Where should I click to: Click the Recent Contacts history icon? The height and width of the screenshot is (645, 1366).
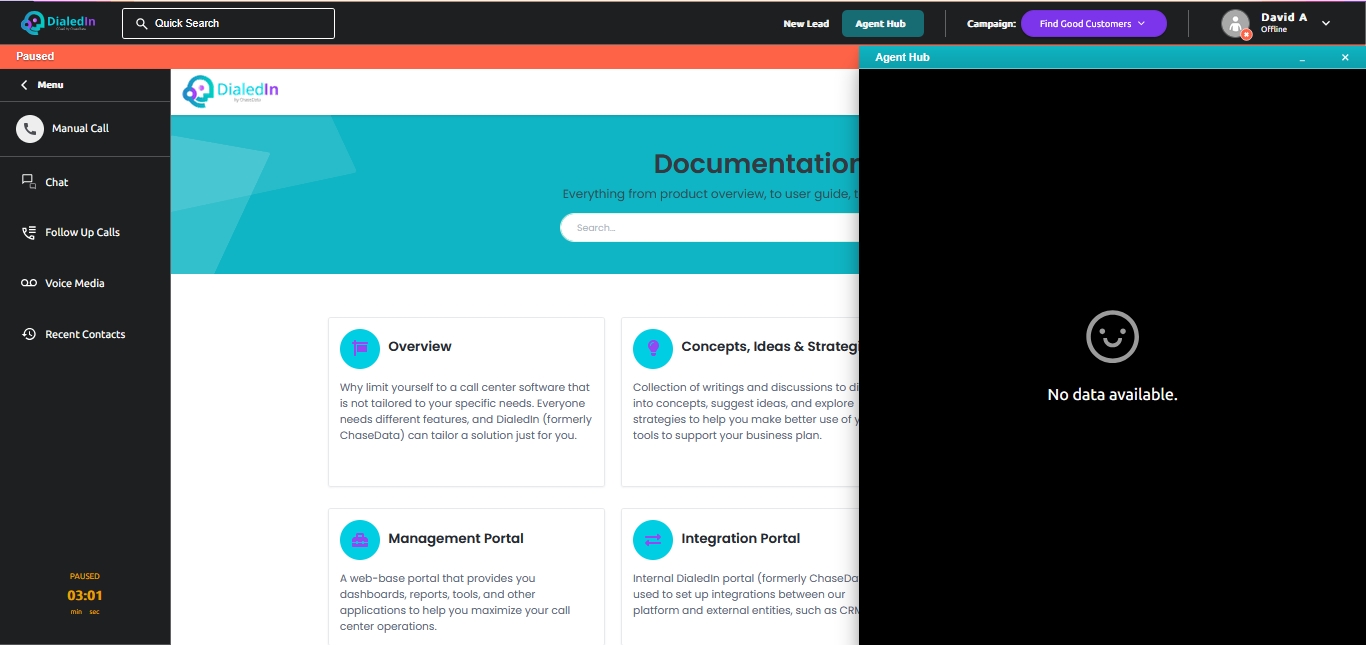tap(29, 334)
